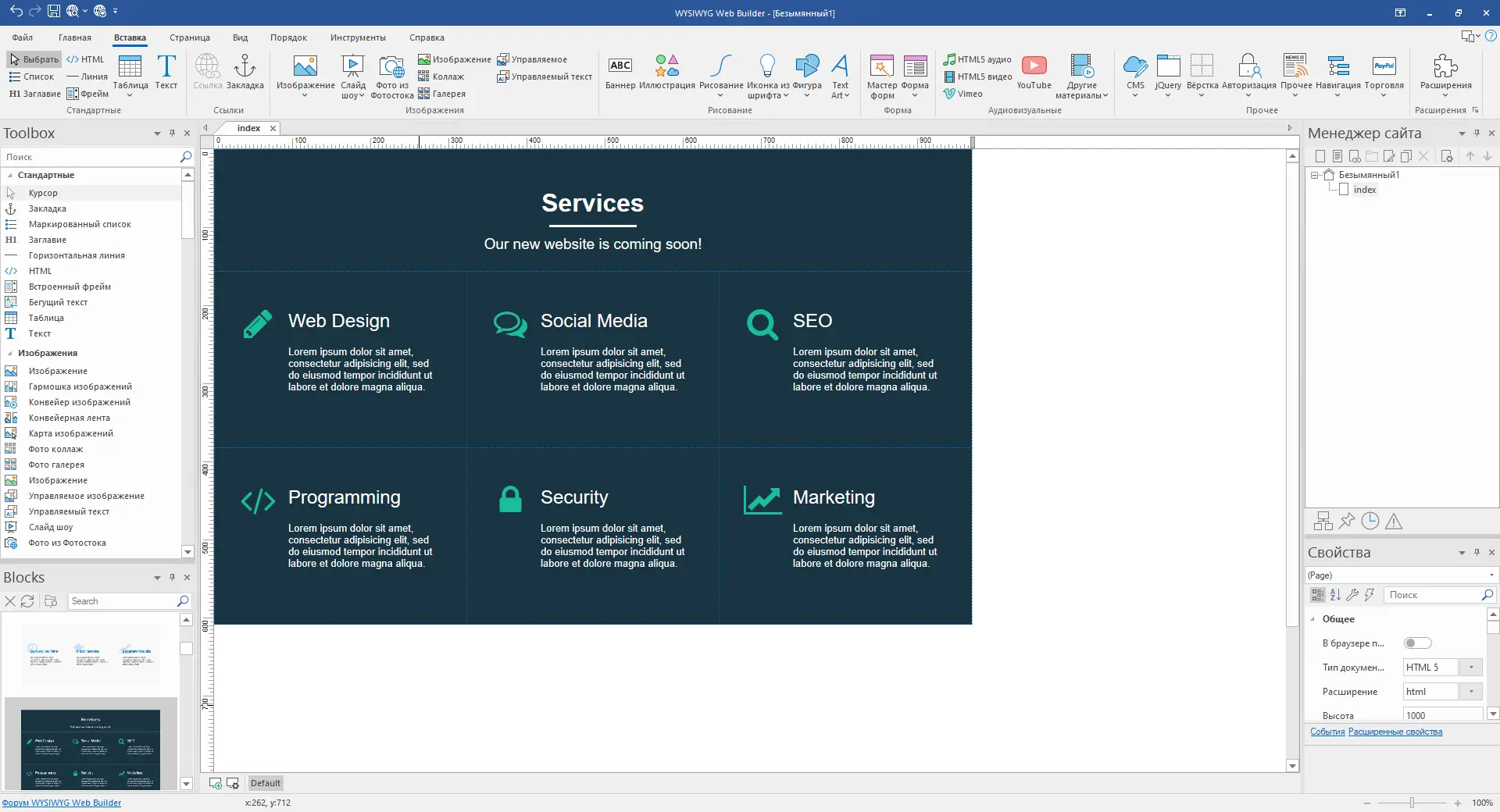Open the Расширение dropdown arrow
Image resolution: width=1500 pixels, height=812 pixels.
click(1471, 692)
